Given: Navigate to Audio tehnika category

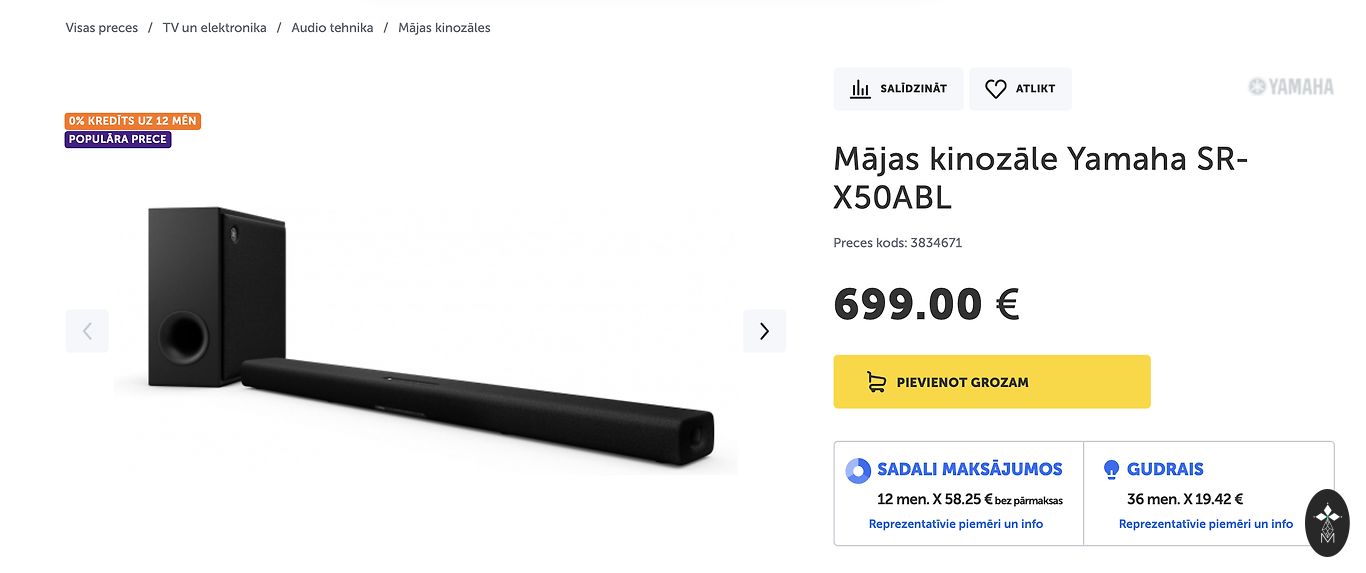Looking at the screenshot, I should tap(332, 28).
